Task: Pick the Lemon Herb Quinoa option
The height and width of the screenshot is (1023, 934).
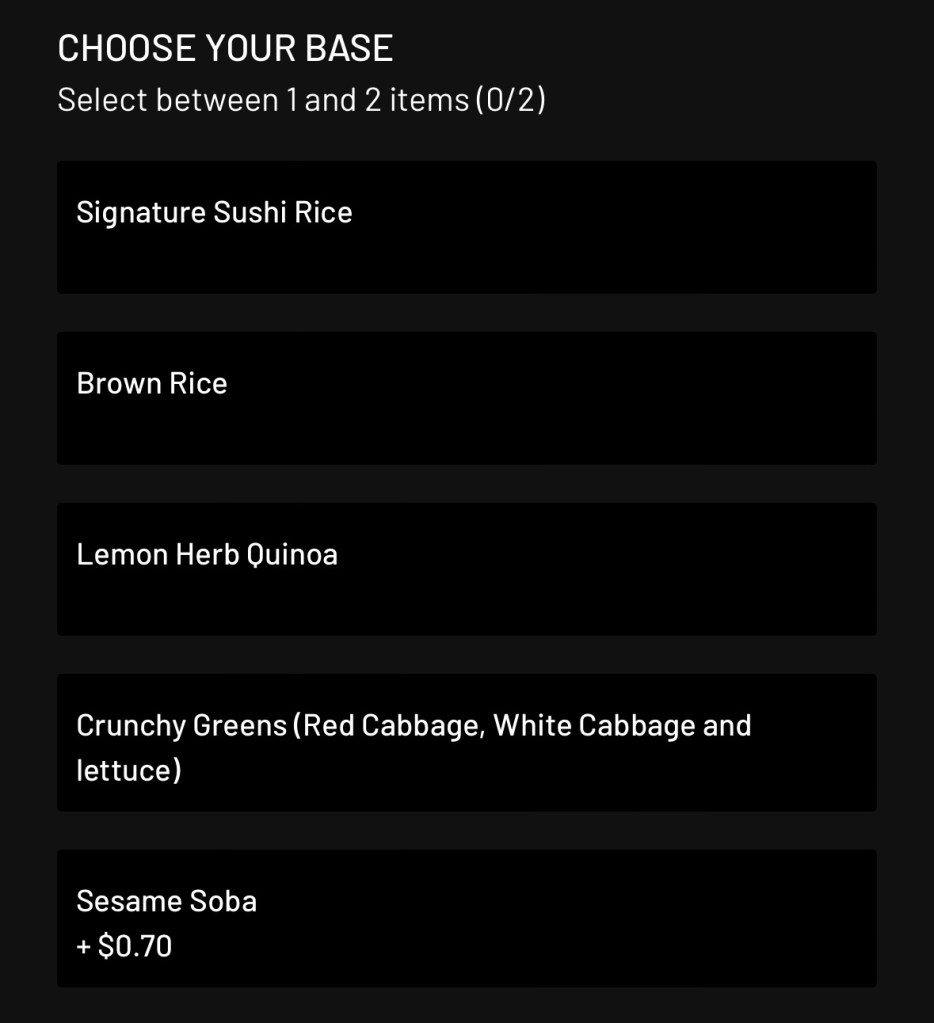Action: tap(466, 569)
